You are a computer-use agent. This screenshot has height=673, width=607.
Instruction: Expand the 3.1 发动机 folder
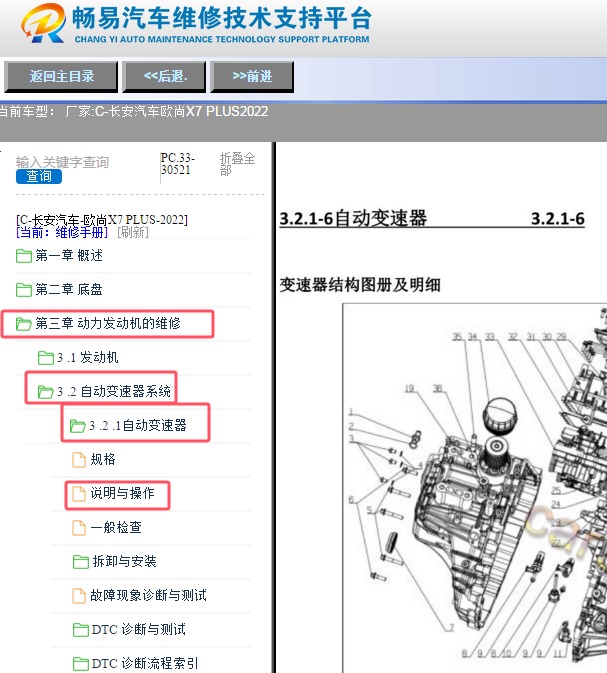[x=45, y=358]
